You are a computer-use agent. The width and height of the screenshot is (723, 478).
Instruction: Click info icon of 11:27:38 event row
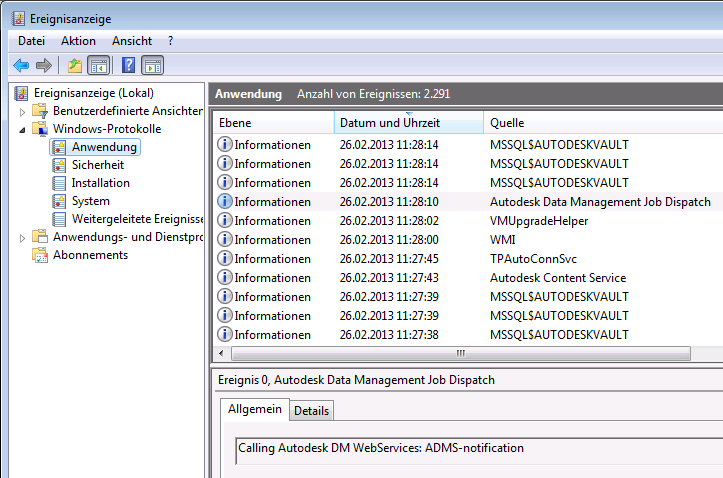tap(225, 334)
